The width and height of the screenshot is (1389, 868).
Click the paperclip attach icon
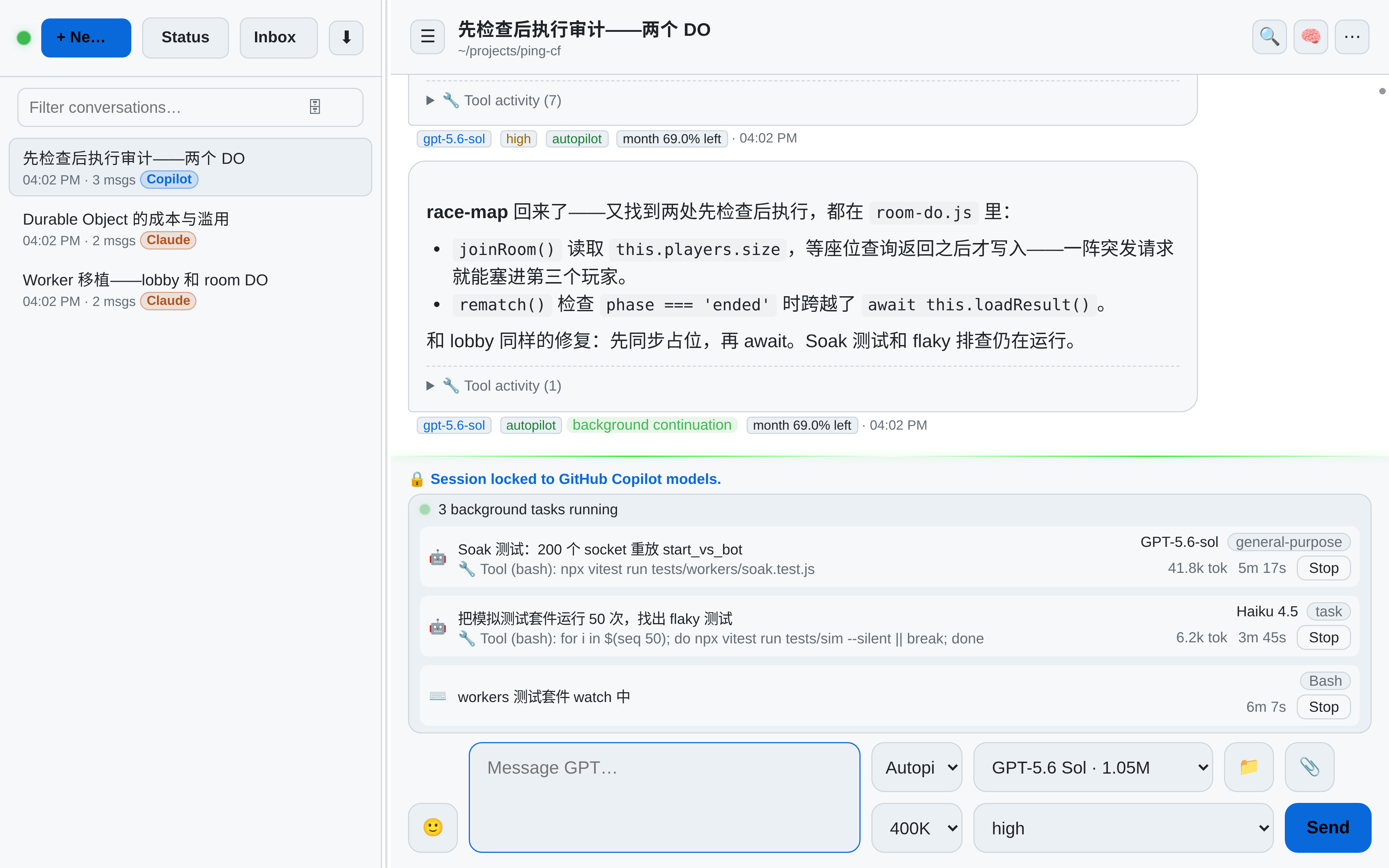(x=1309, y=766)
